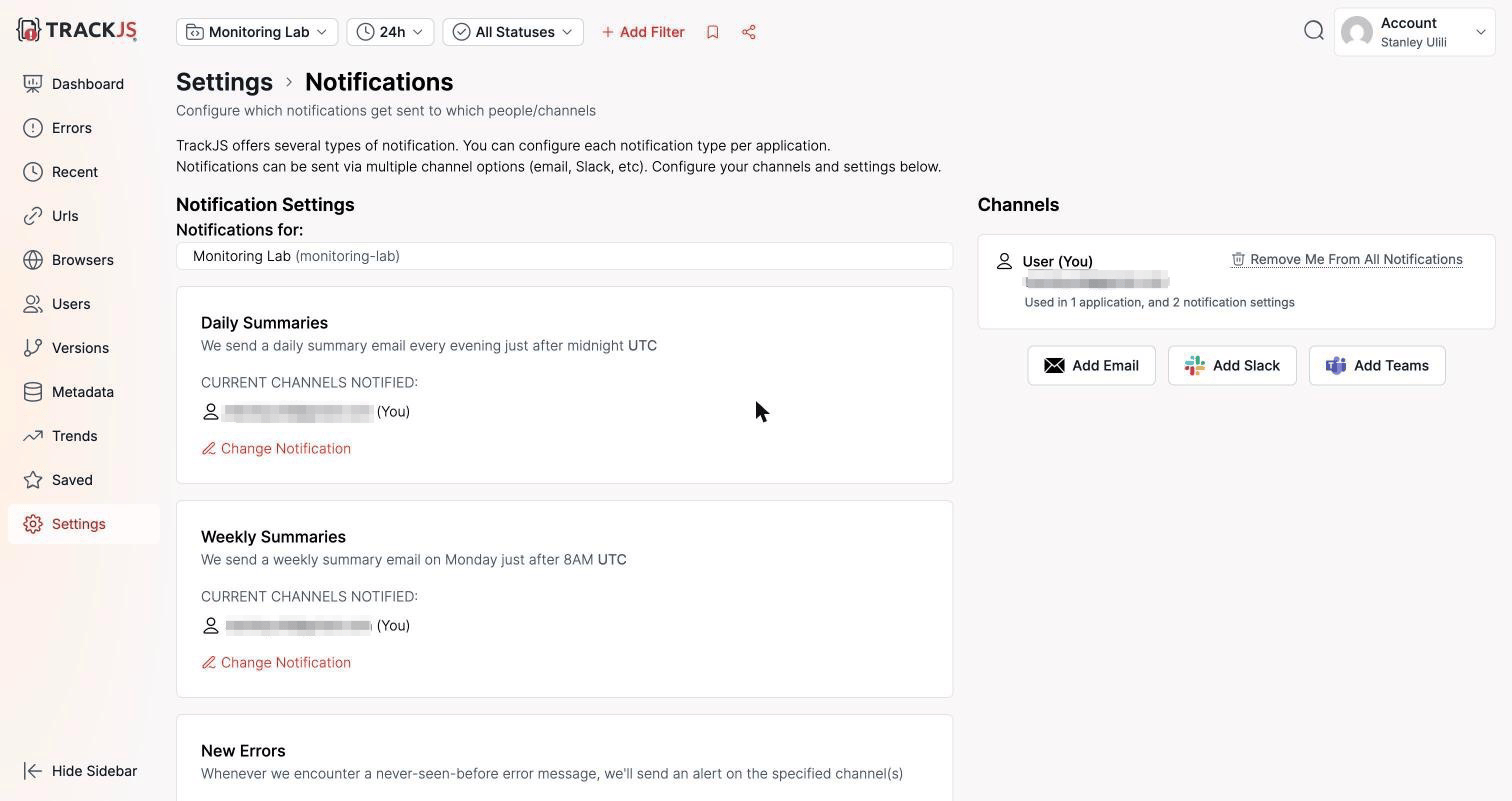Go to Versions in sidebar
Screen dimensions: 1512x801
(80, 348)
